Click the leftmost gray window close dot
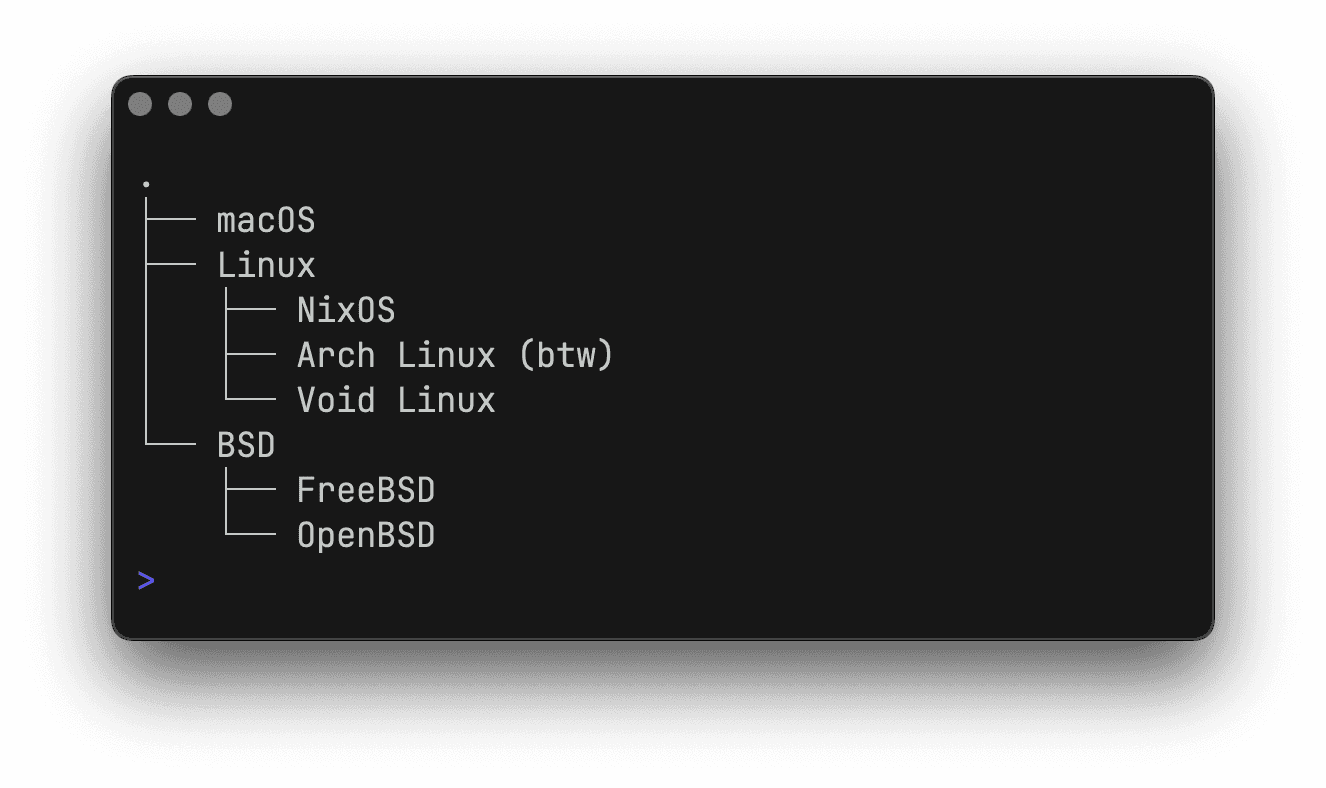Screen dimensions: 1326x788 coord(140,104)
